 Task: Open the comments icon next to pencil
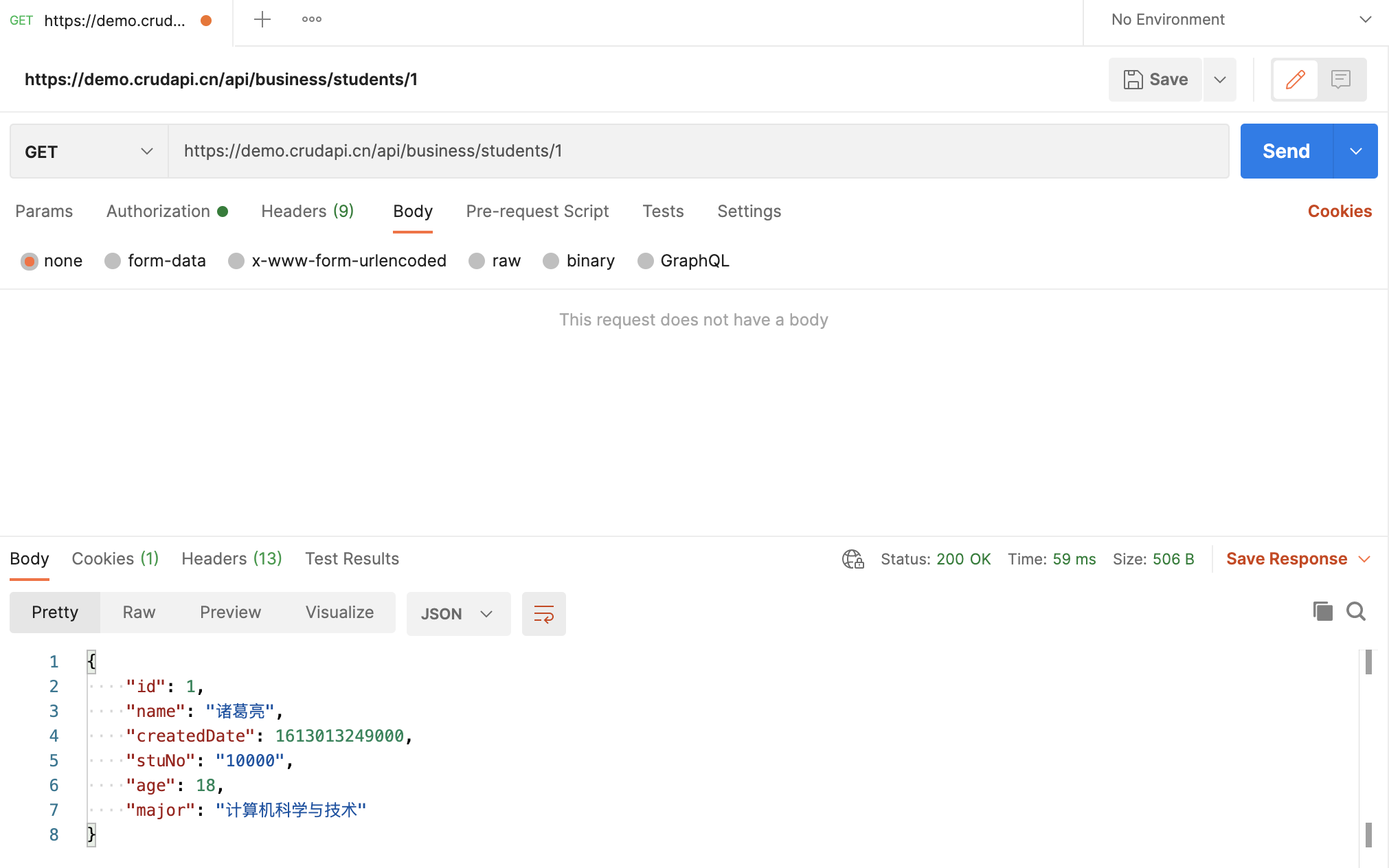1340,80
